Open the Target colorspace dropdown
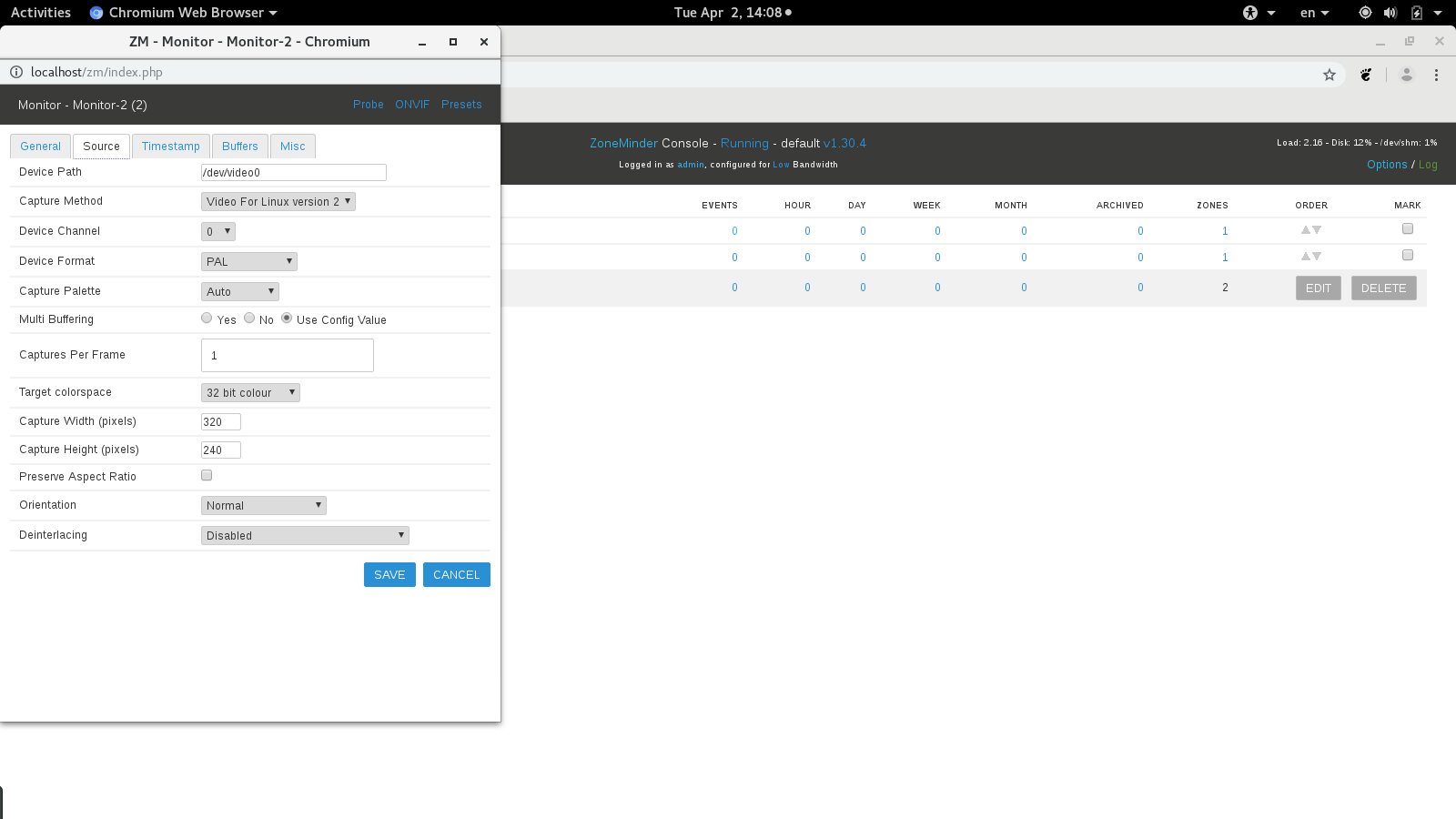The width and height of the screenshot is (1456, 819). 250,392
